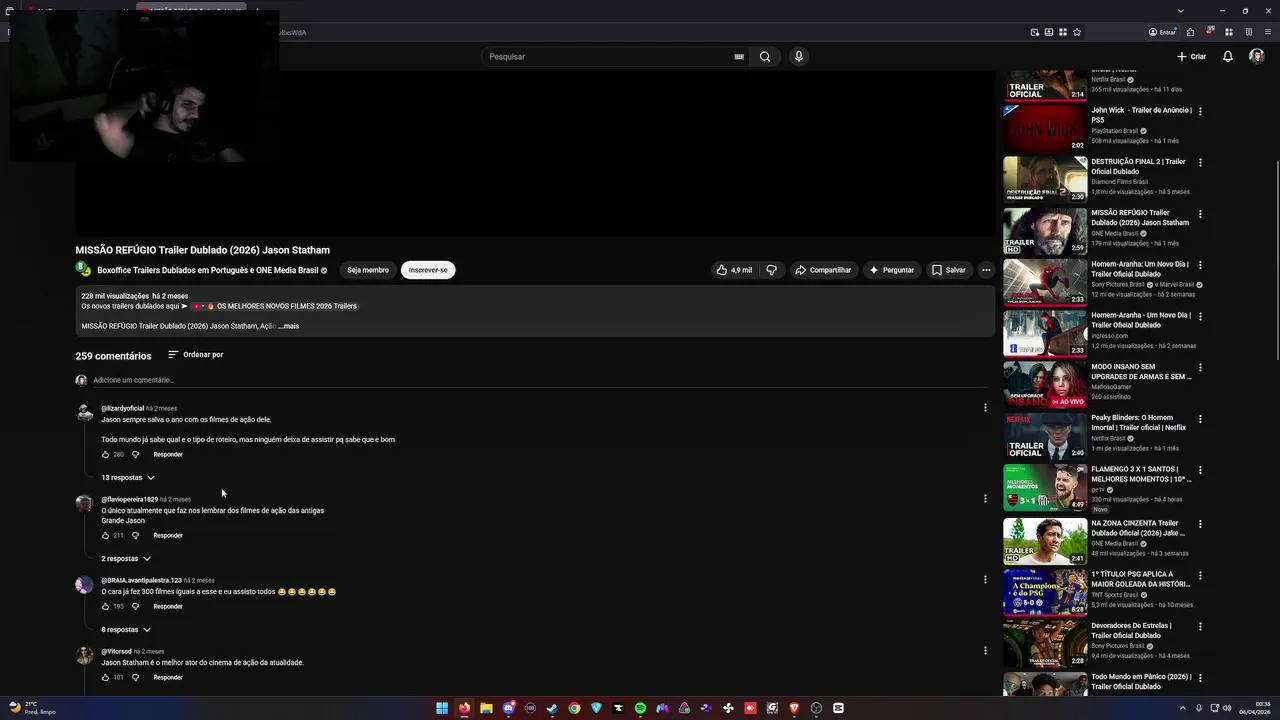This screenshot has width=1280, height=720.
Task: Open Firefox extensions puzzle icon
Action: [x=1190, y=32]
